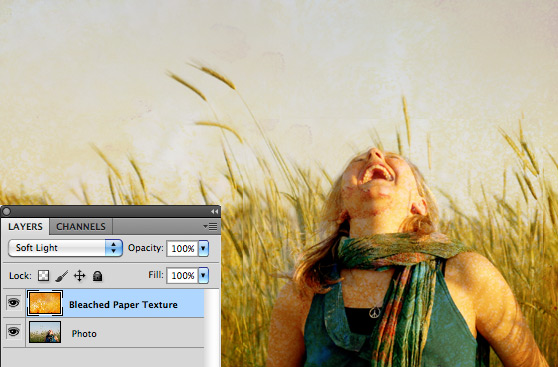
Task: Lock transparent pixels using checkerboard icon
Action: coord(43,276)
